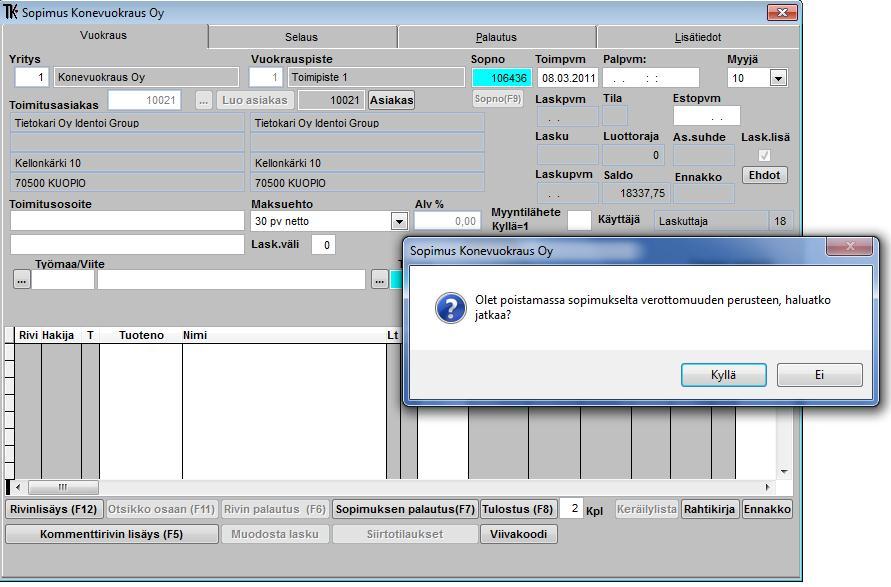Click vertical scrollbar down arrow in grid
This screenshot has width=891, height=587.
784,472
